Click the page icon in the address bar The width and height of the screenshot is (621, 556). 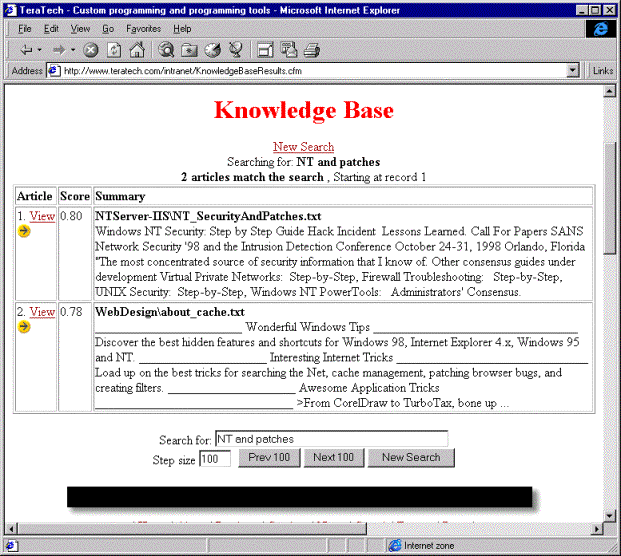coord(53,71)
